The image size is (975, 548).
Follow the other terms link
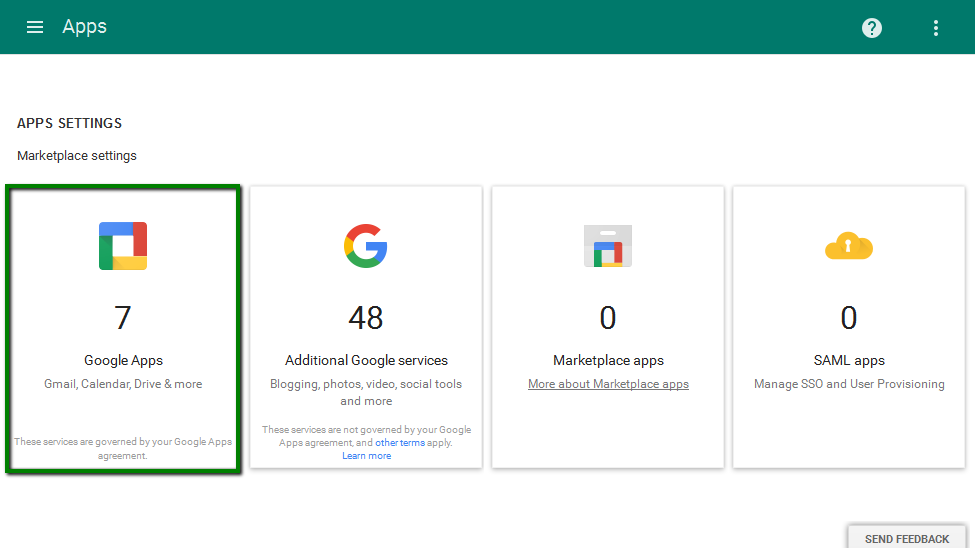[400, 443]
